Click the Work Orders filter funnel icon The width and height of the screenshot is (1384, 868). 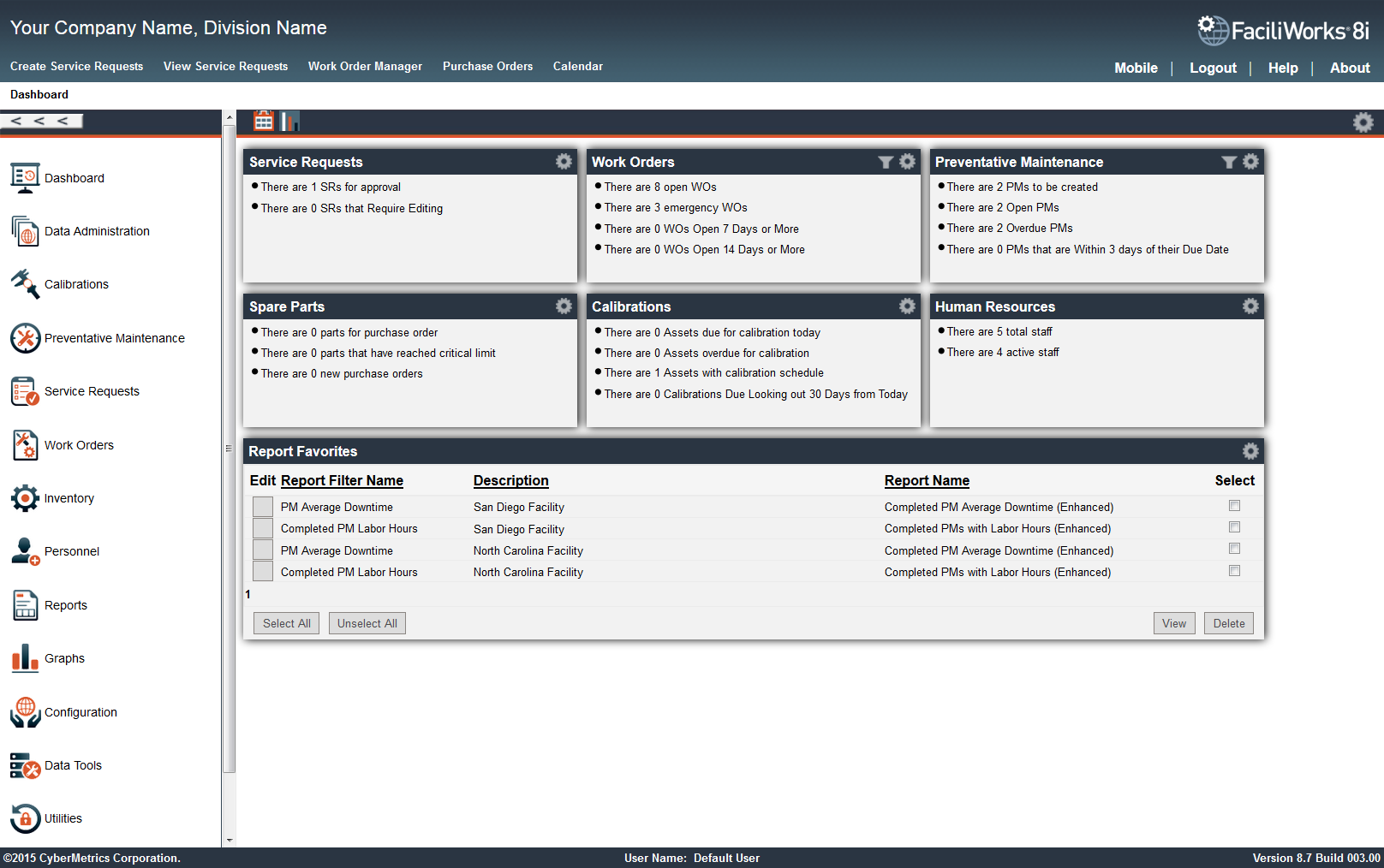click(886, 162)
